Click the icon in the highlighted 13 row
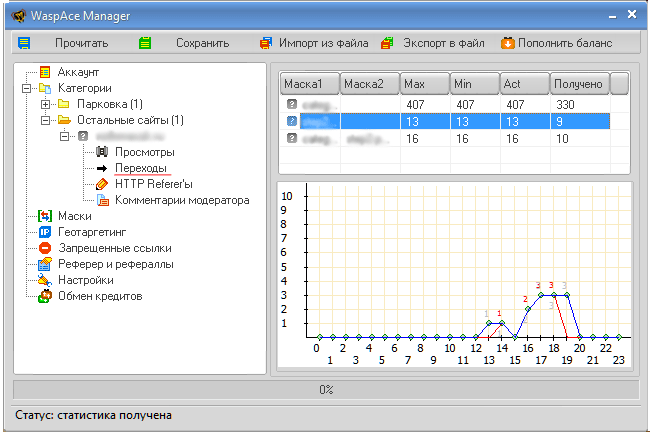 292,121
